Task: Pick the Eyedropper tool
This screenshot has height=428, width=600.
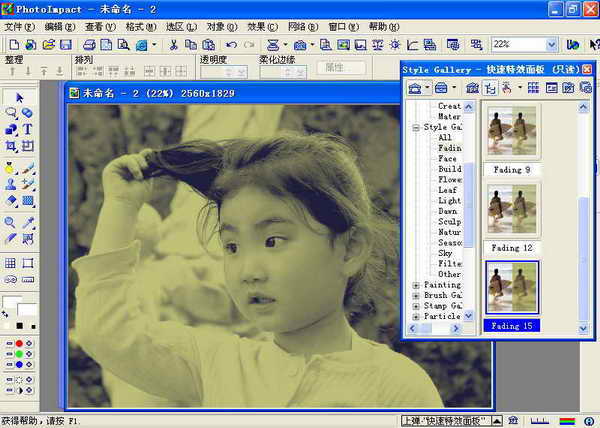Action: tap(28, 222)
